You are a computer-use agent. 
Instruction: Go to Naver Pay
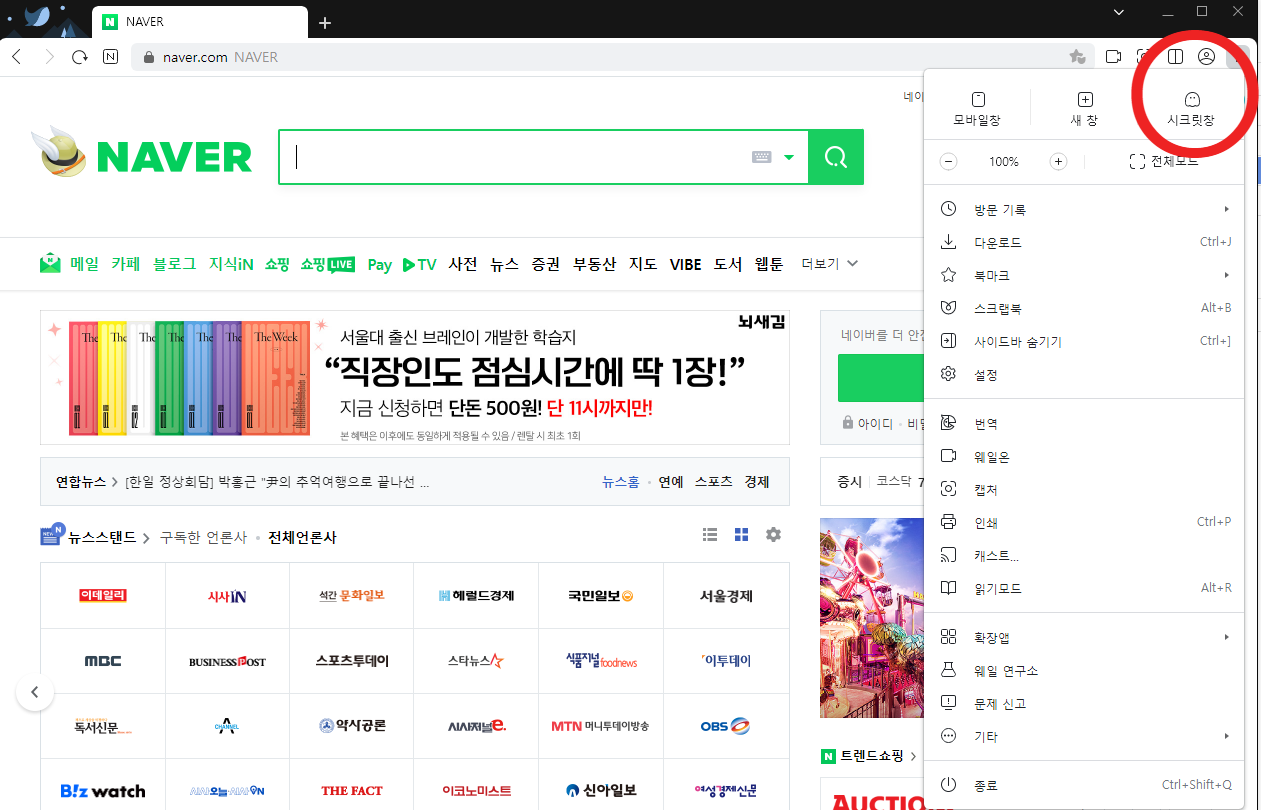pyautogui.click(x=380, y=265)
